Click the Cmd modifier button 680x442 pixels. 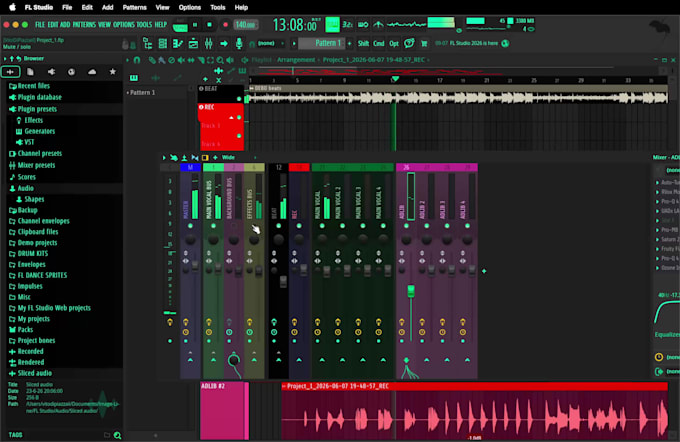(x=379, y=43)
